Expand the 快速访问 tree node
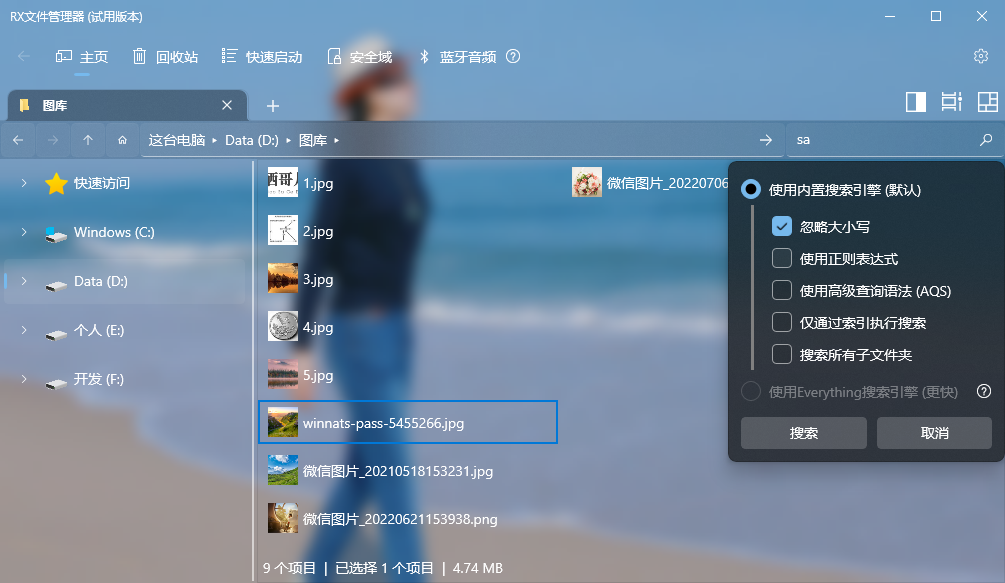The width and height of the screenshot is (1005, 583). pos(24,183)
